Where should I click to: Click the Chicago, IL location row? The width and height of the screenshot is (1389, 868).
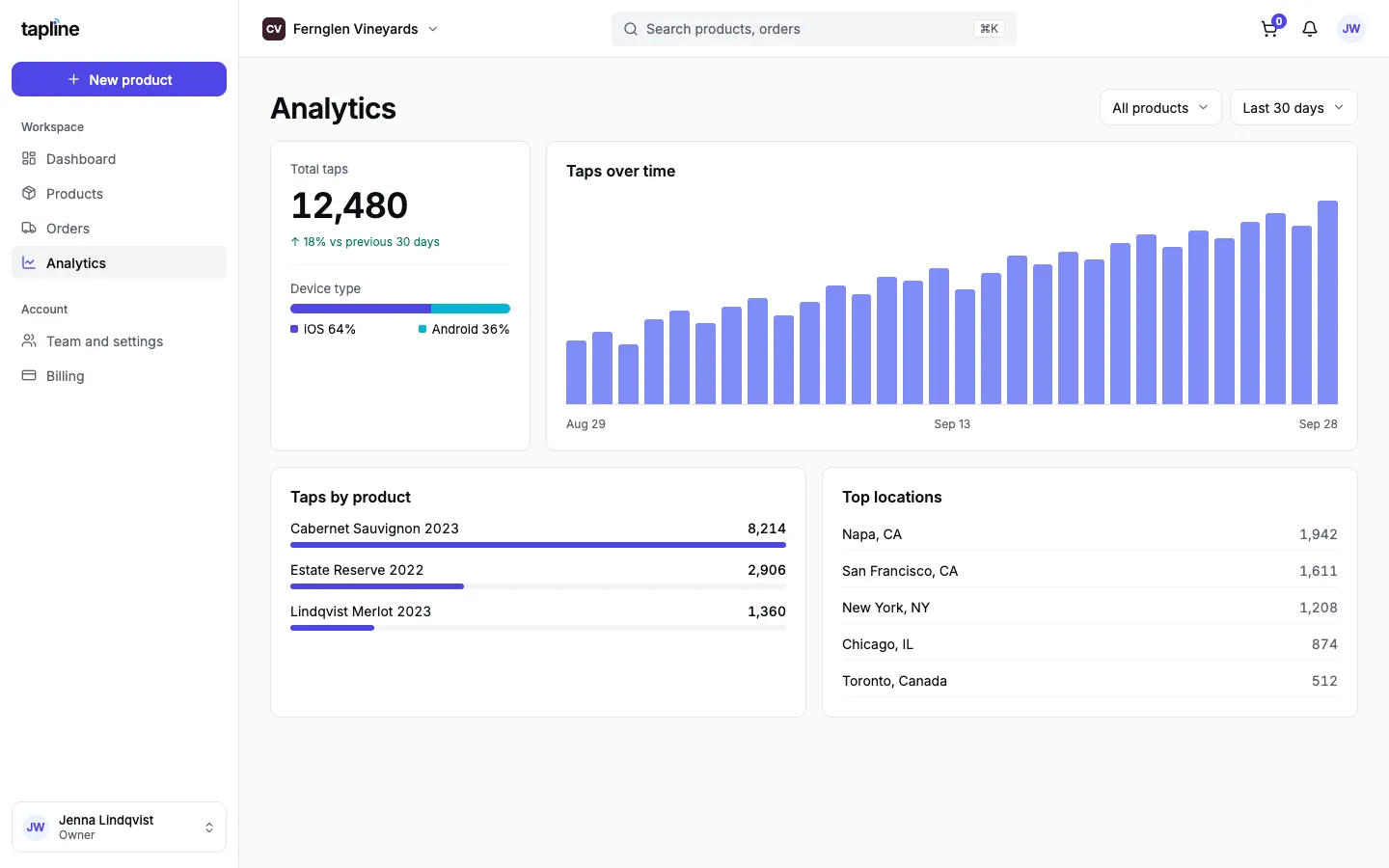point(1090,644)
